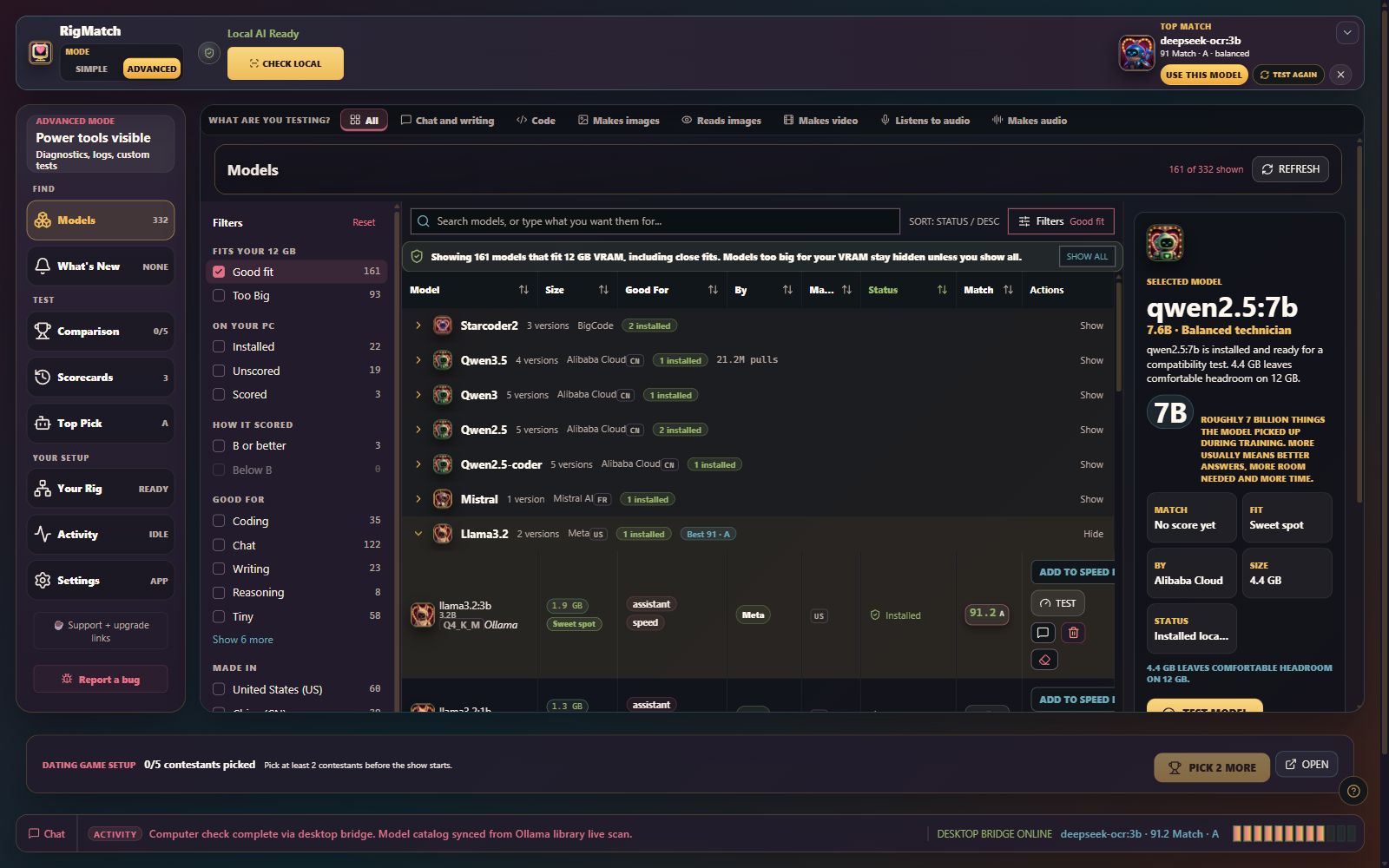Enable the Installed filter checkbox
This screenshot has height=868, width=1389.
(x=219, y=346)
